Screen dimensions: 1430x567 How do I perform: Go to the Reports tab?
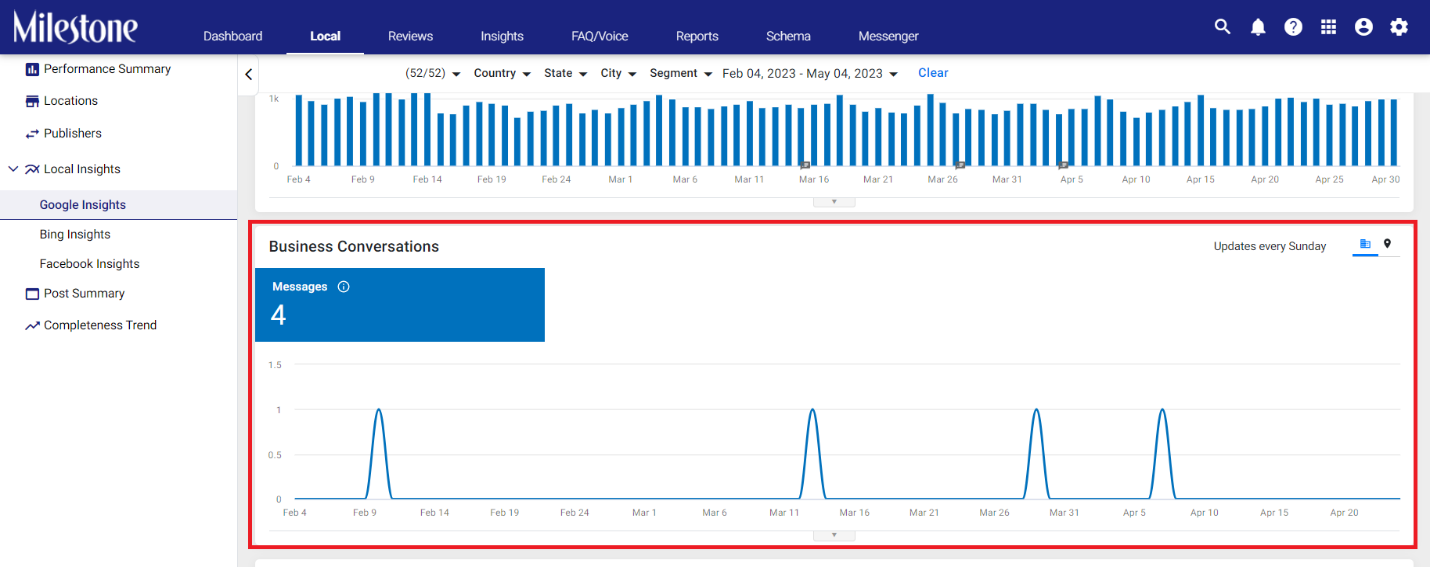tap(697, 36)
